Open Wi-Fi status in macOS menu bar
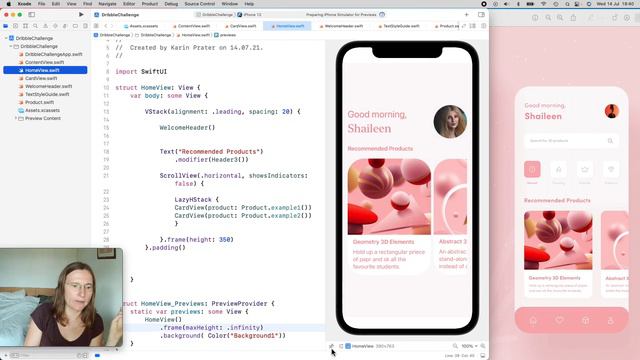The height and width of the screenshot is (360, 640). point(543,4)
